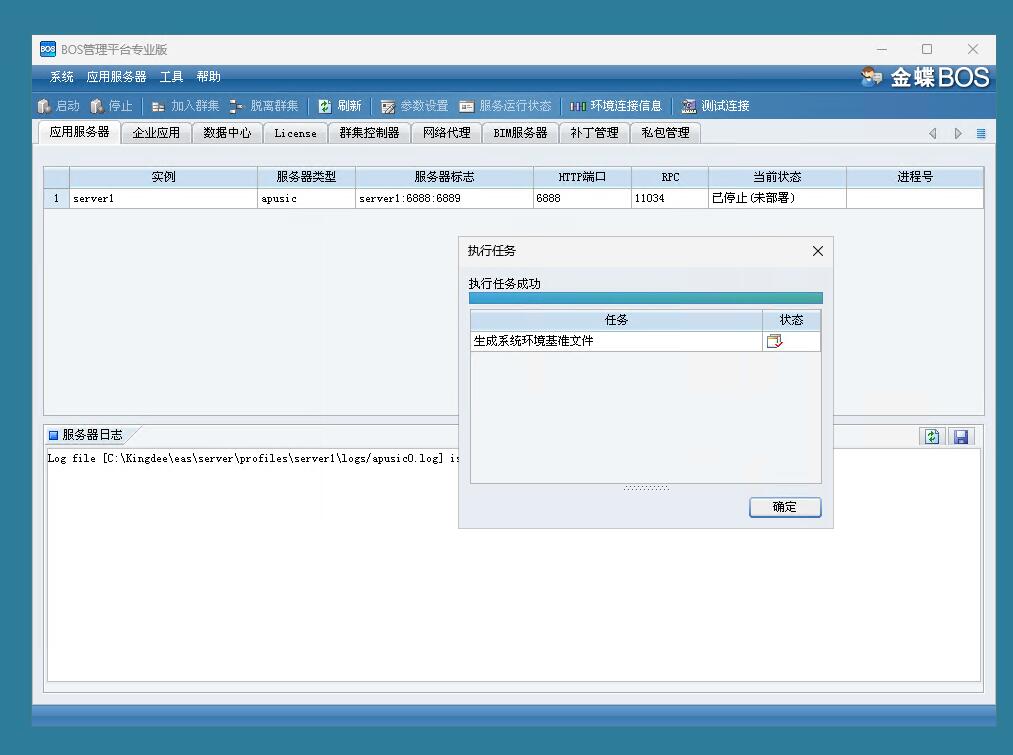Click the tab scroll right arrow

(x=958, y=133)
